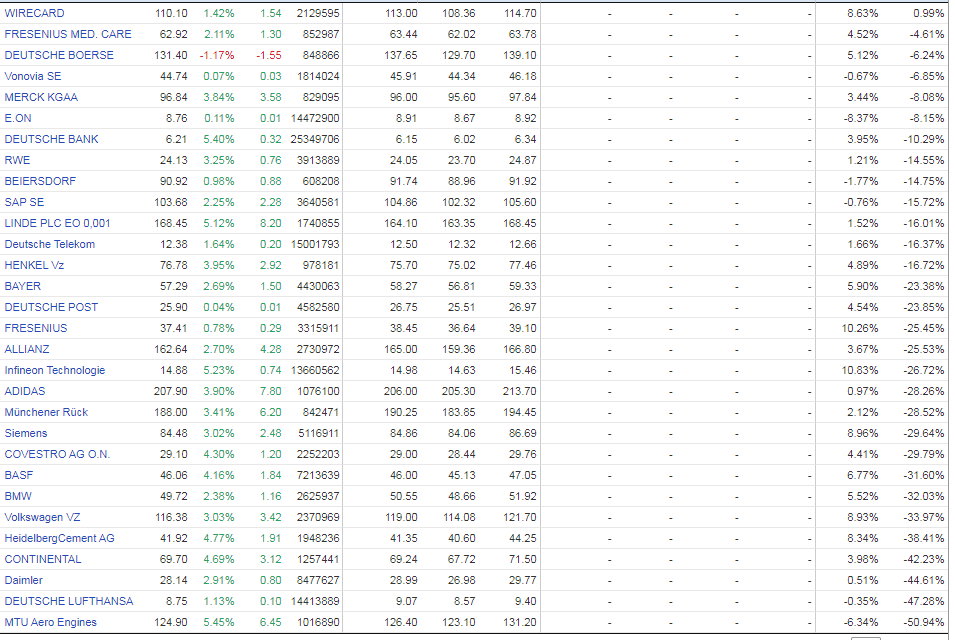Viewport: 955px width, 640px height.
Task: Open the Daimler stock link
Action: coord(24,580)
